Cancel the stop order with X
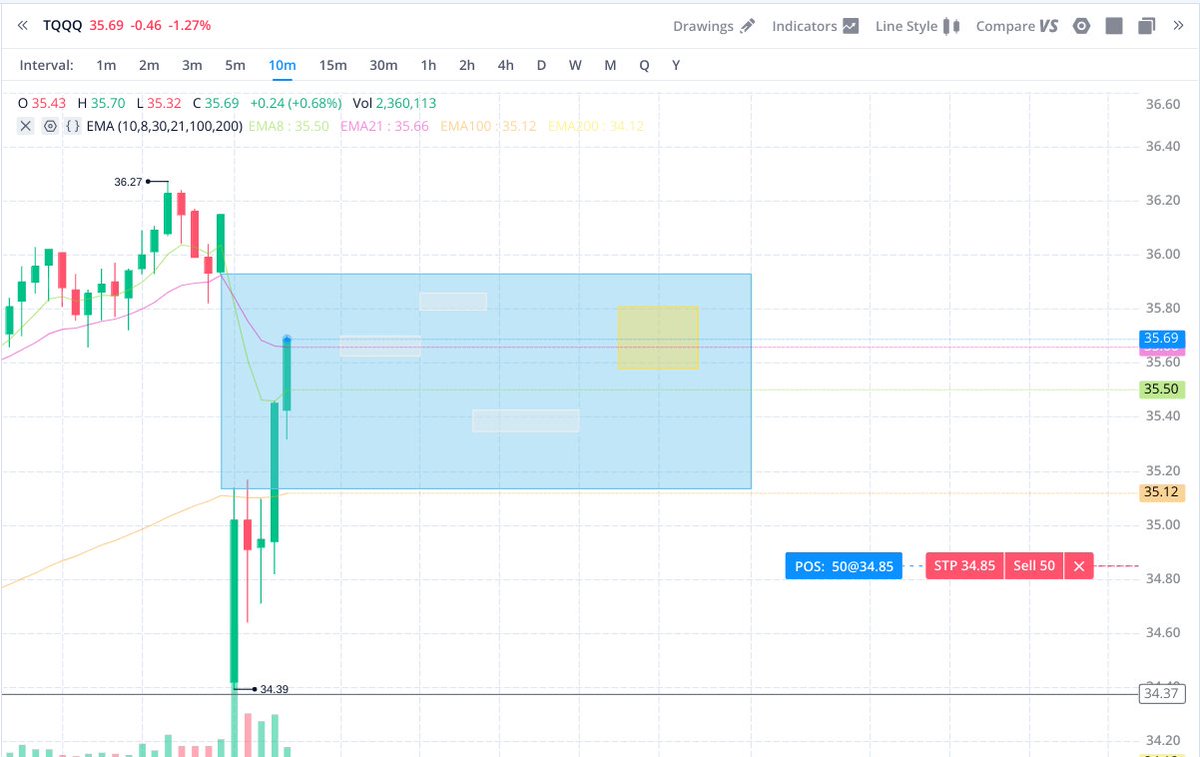The height and width of the screenshot is (757, 1200). (1079, 566)
